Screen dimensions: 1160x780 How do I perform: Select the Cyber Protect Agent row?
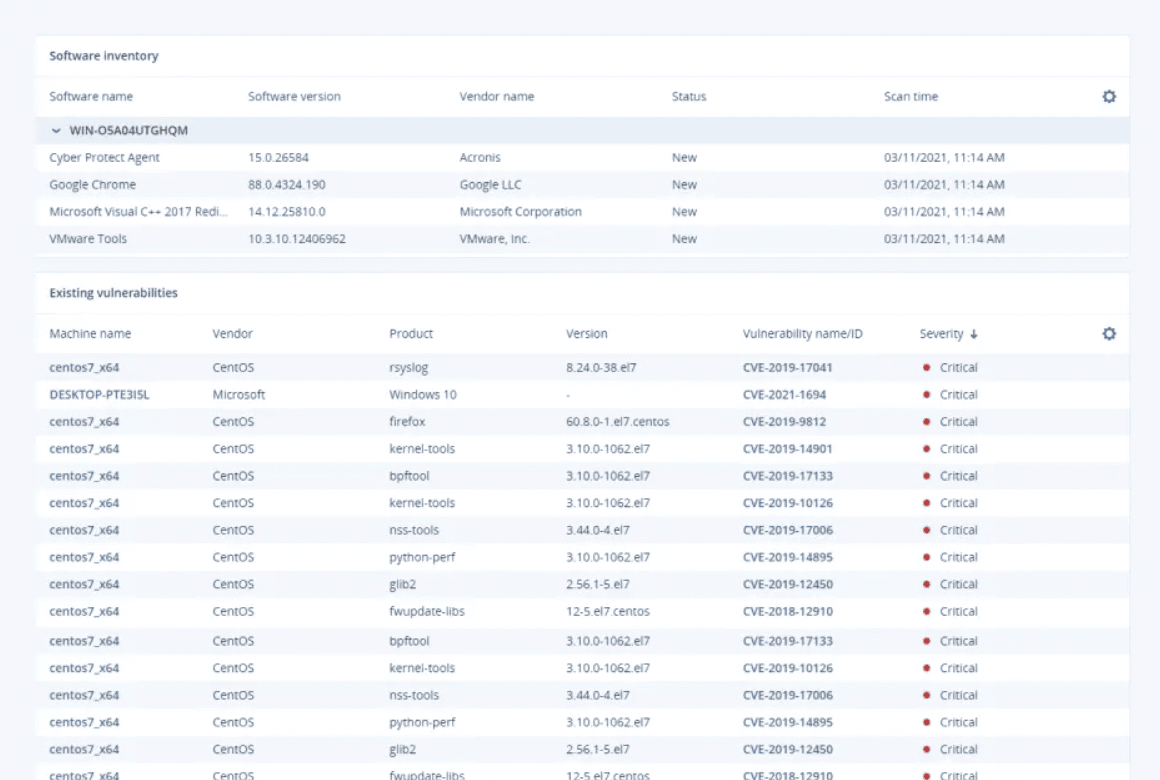[x=582, y=158]
